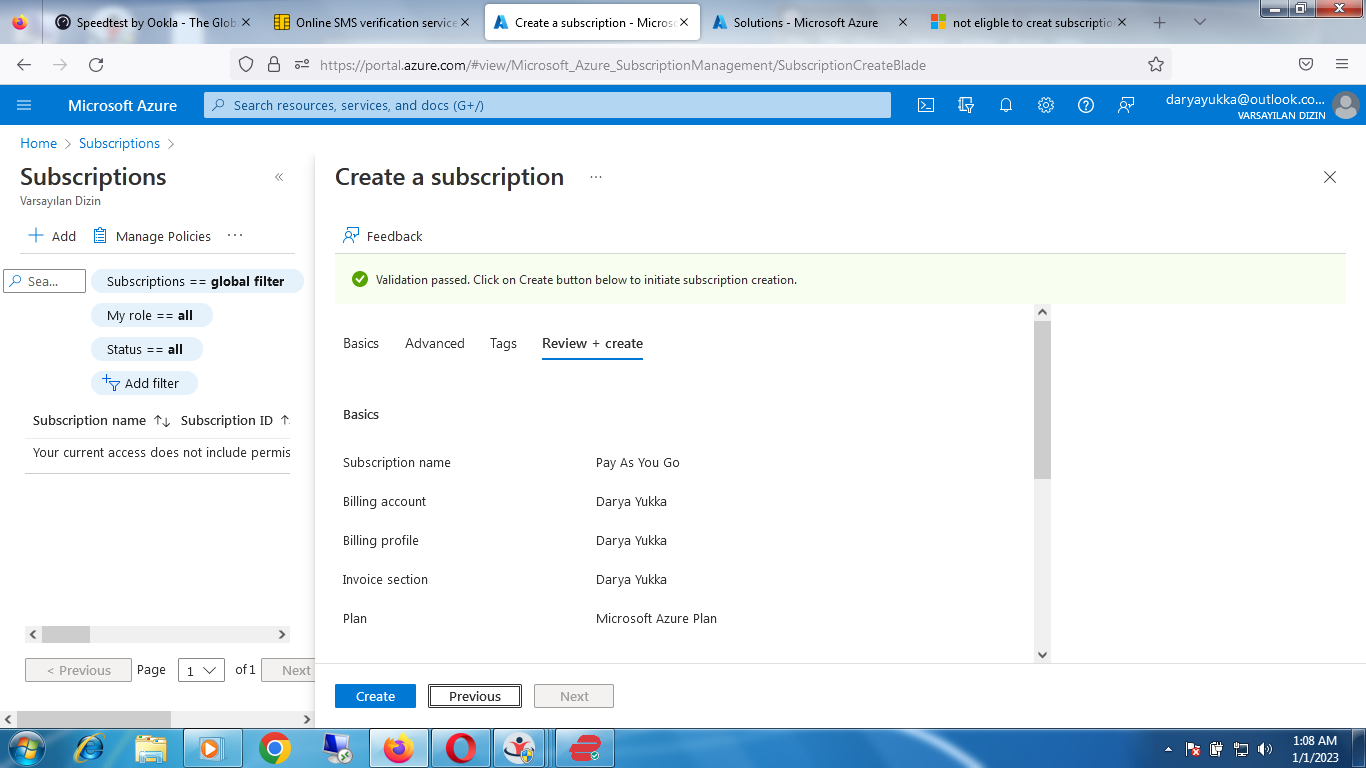The height and width of the screenshot is (768, 1366).
Task: Bookmark this page with the star icon
Action: (1156, 65)
